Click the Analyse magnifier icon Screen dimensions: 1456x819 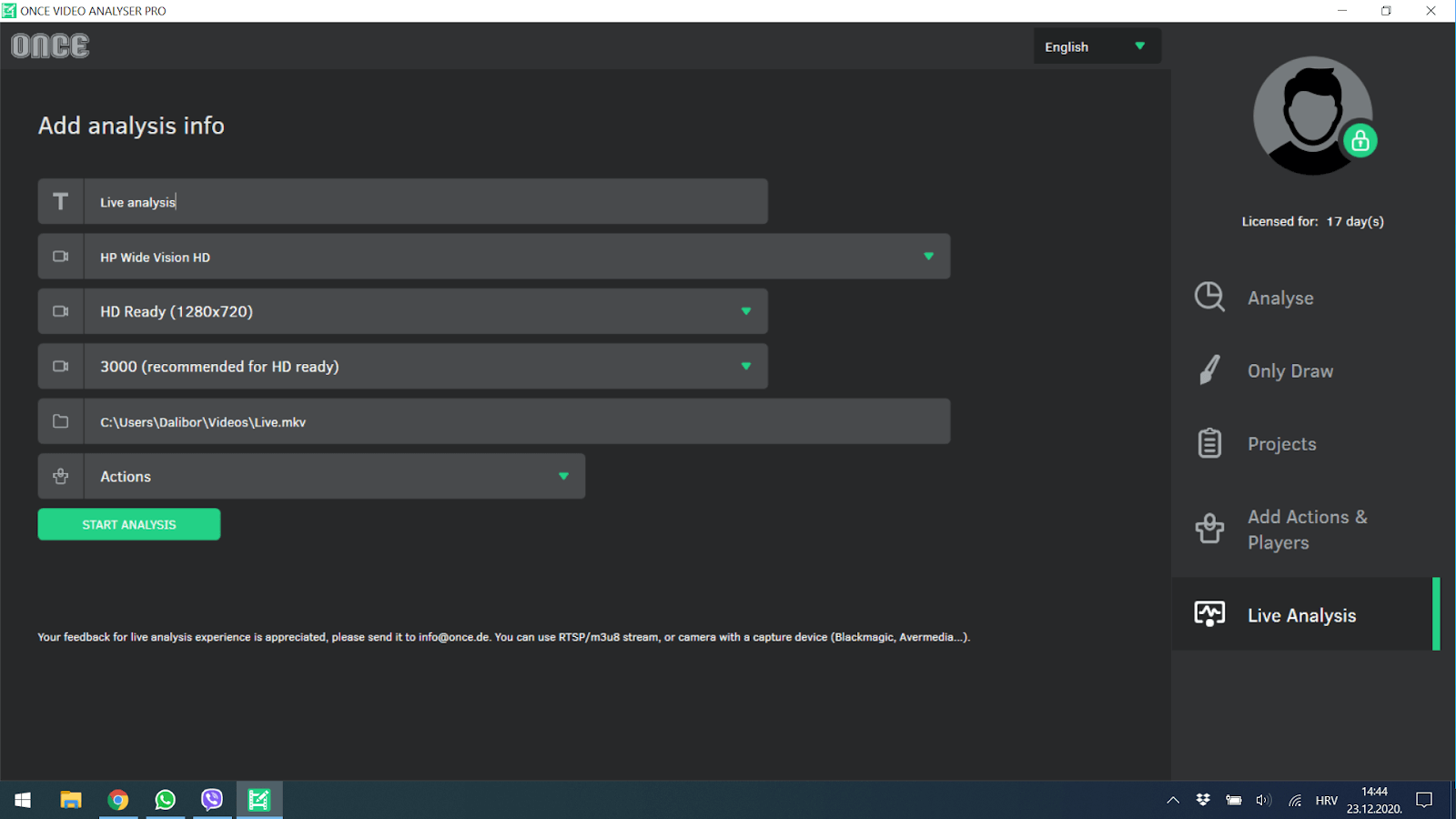[x=1208, y=298]
